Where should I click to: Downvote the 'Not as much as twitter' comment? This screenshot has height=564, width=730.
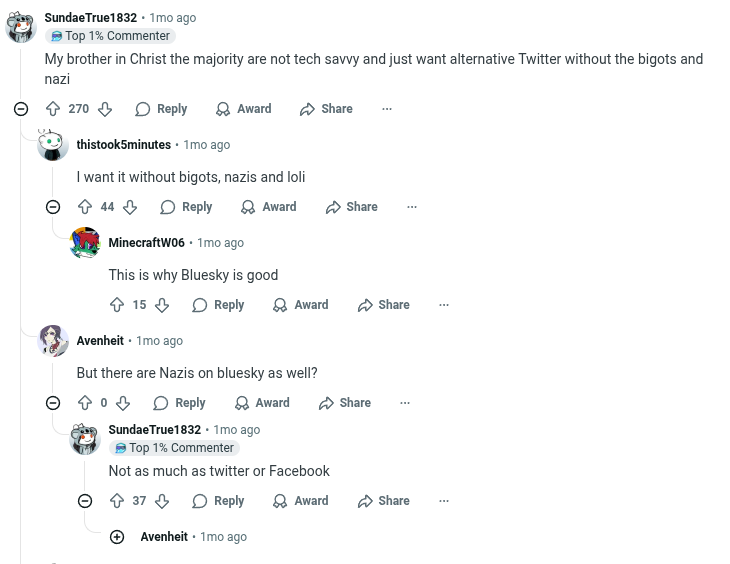(162, 501)
